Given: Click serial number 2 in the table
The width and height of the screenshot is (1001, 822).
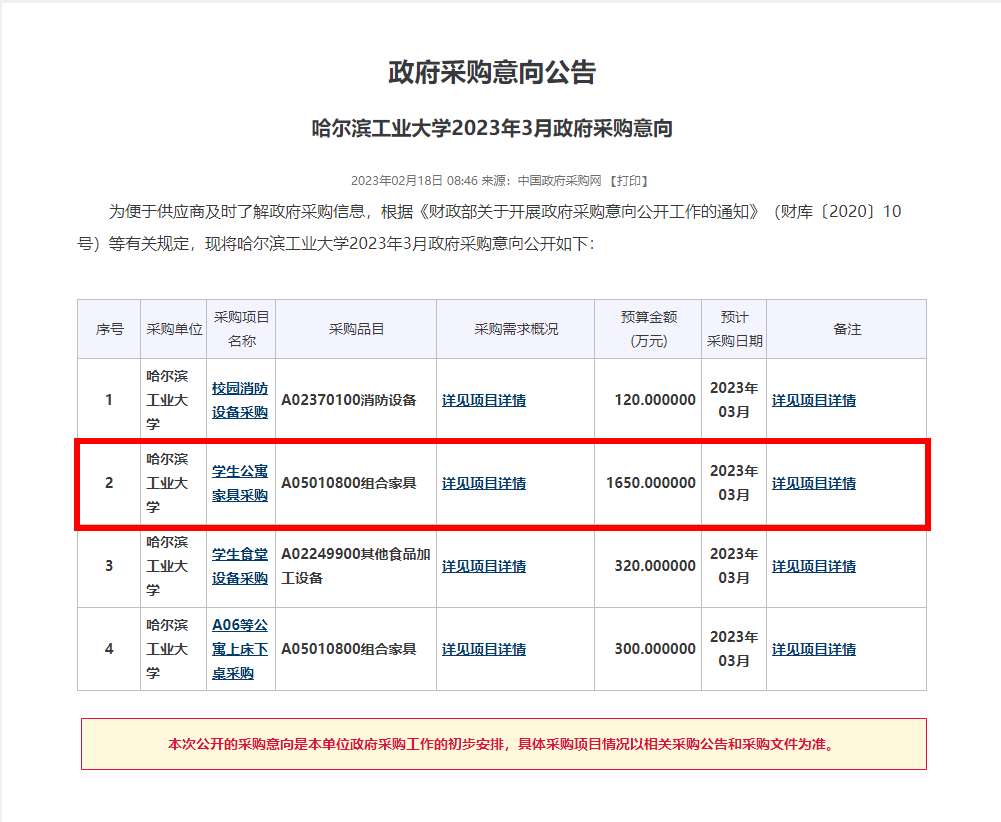Looking at the screenshot, I should pos(109,483).
